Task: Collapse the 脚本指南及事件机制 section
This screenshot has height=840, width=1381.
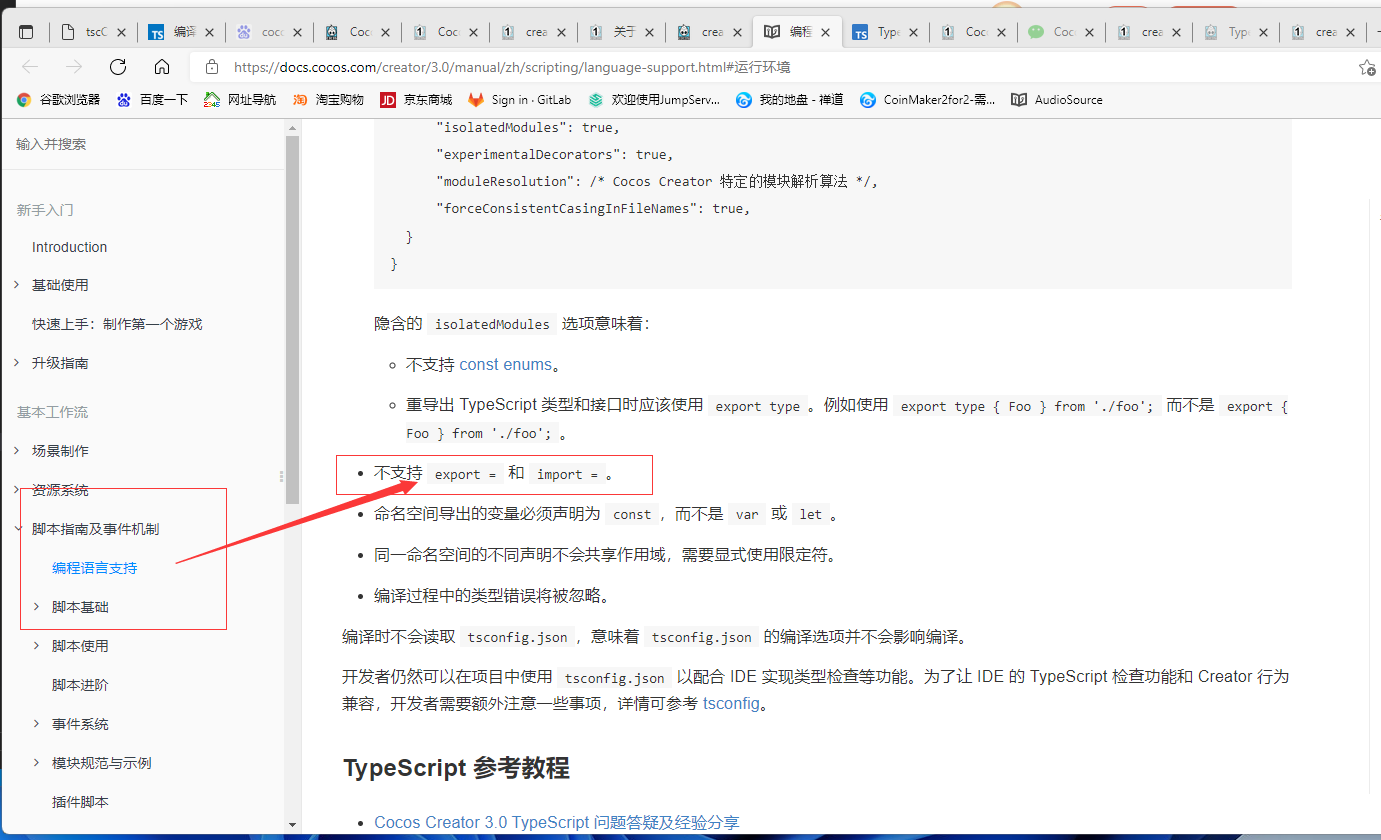Action: tap(17, 529)
